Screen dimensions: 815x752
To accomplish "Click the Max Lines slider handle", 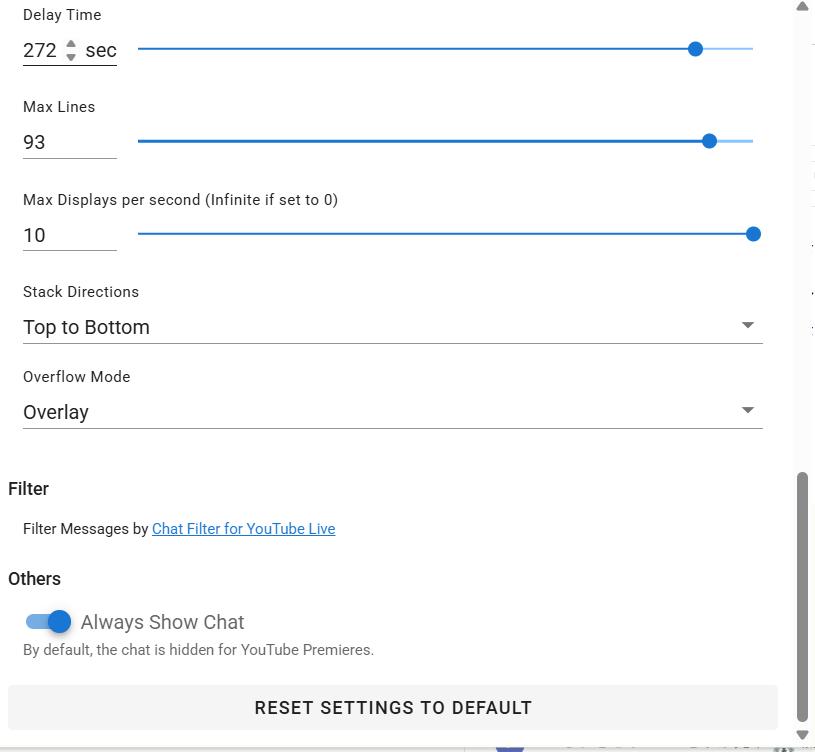I will click(x=709, y=141).
